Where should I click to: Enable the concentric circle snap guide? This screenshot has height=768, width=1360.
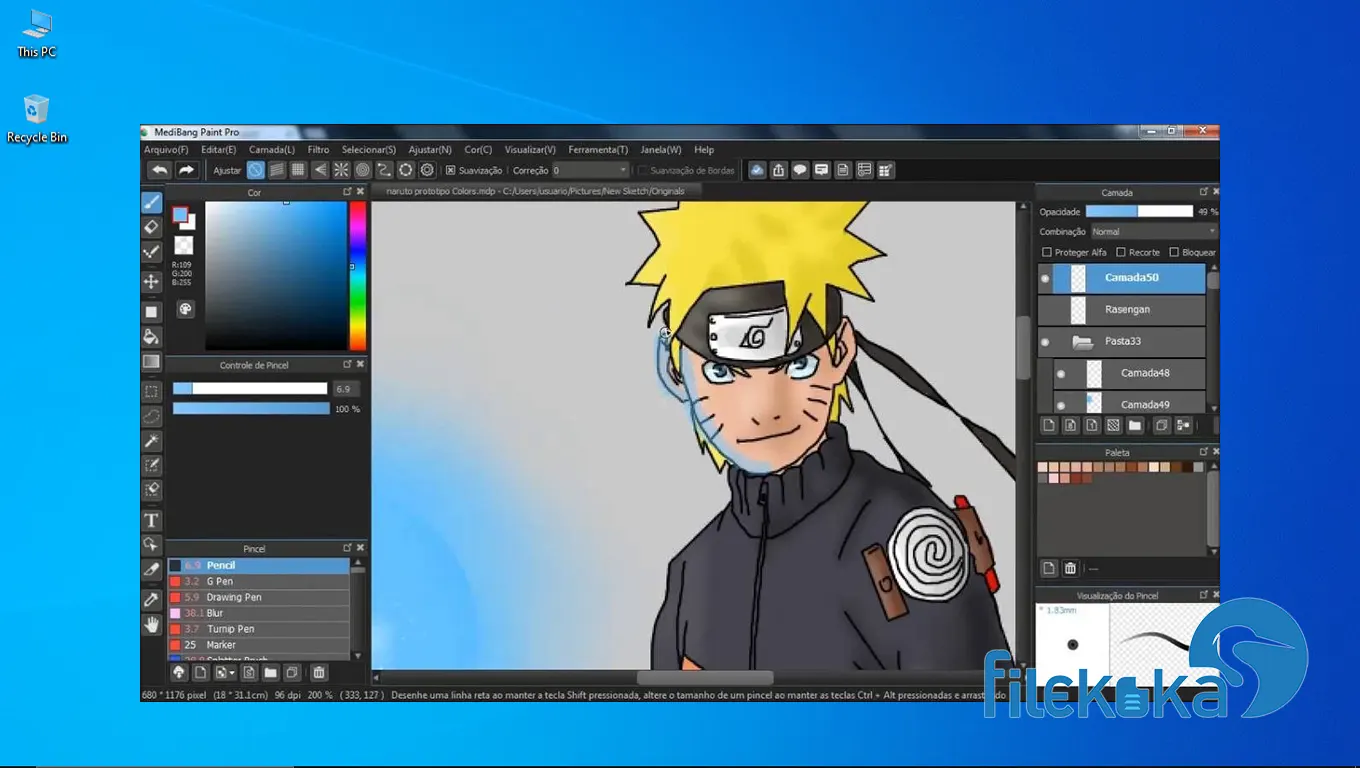click(x=363, y=170)
